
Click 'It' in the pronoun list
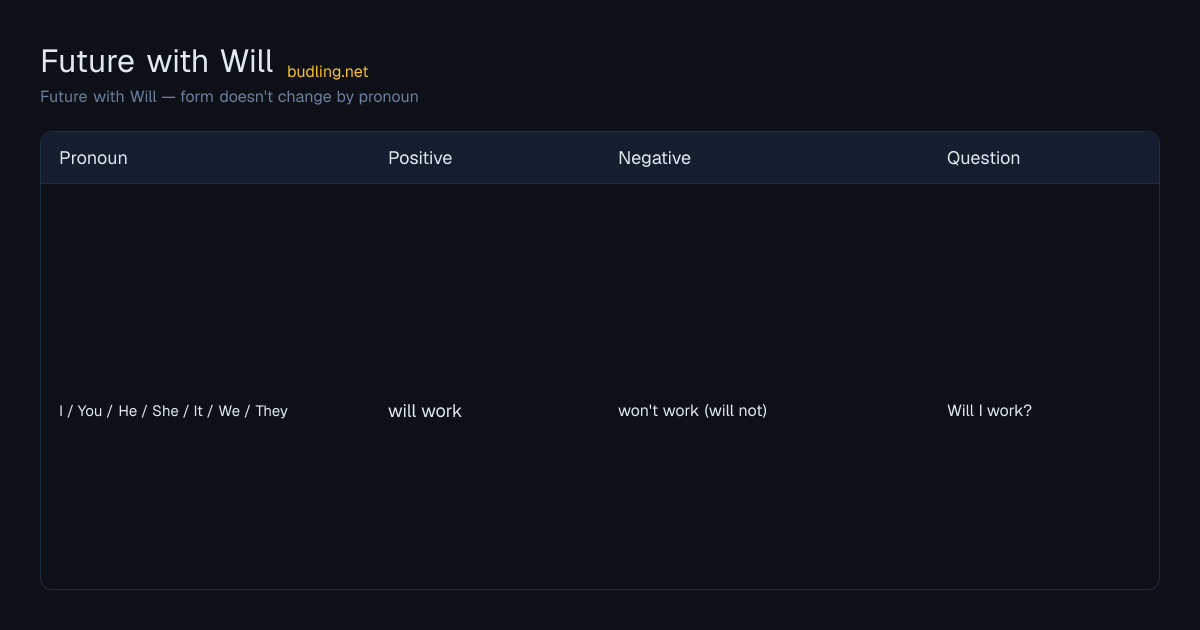point(198,411)
